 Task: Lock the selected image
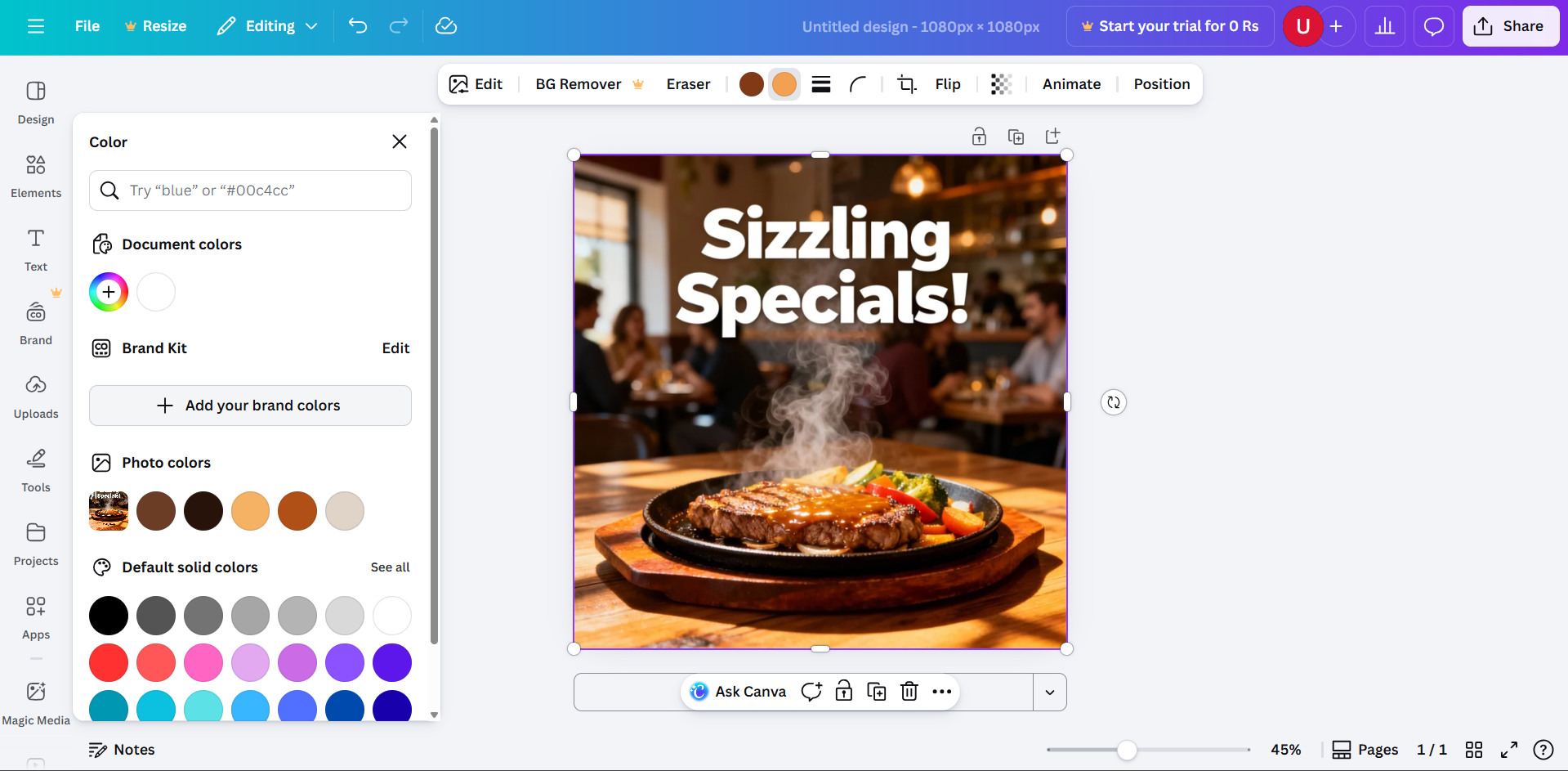coord(979,136)
